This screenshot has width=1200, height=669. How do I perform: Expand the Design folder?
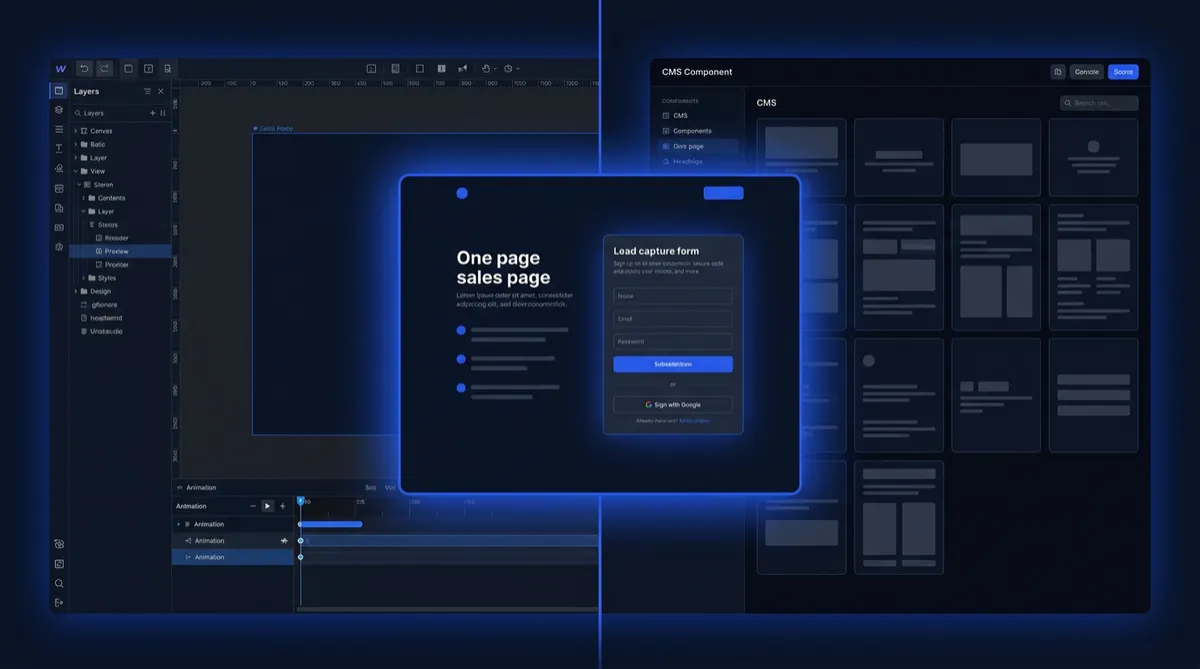pyautogui.click(x=75, y=291)
